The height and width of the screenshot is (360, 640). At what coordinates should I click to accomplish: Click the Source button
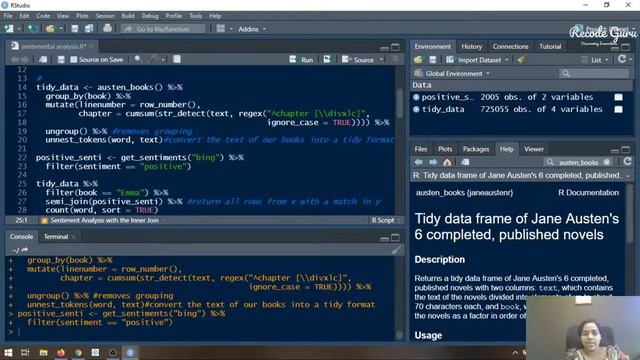(358, 60)
